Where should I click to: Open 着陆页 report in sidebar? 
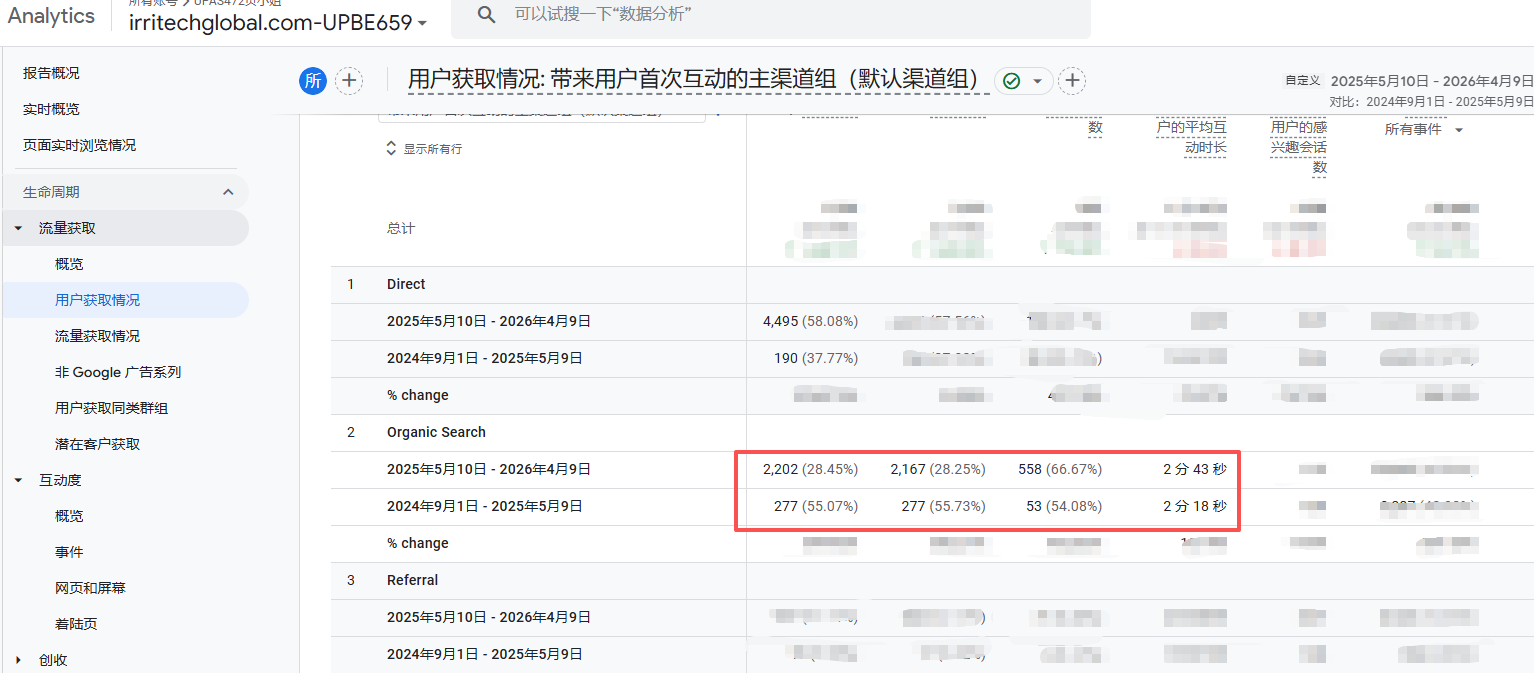coord(76,624)
